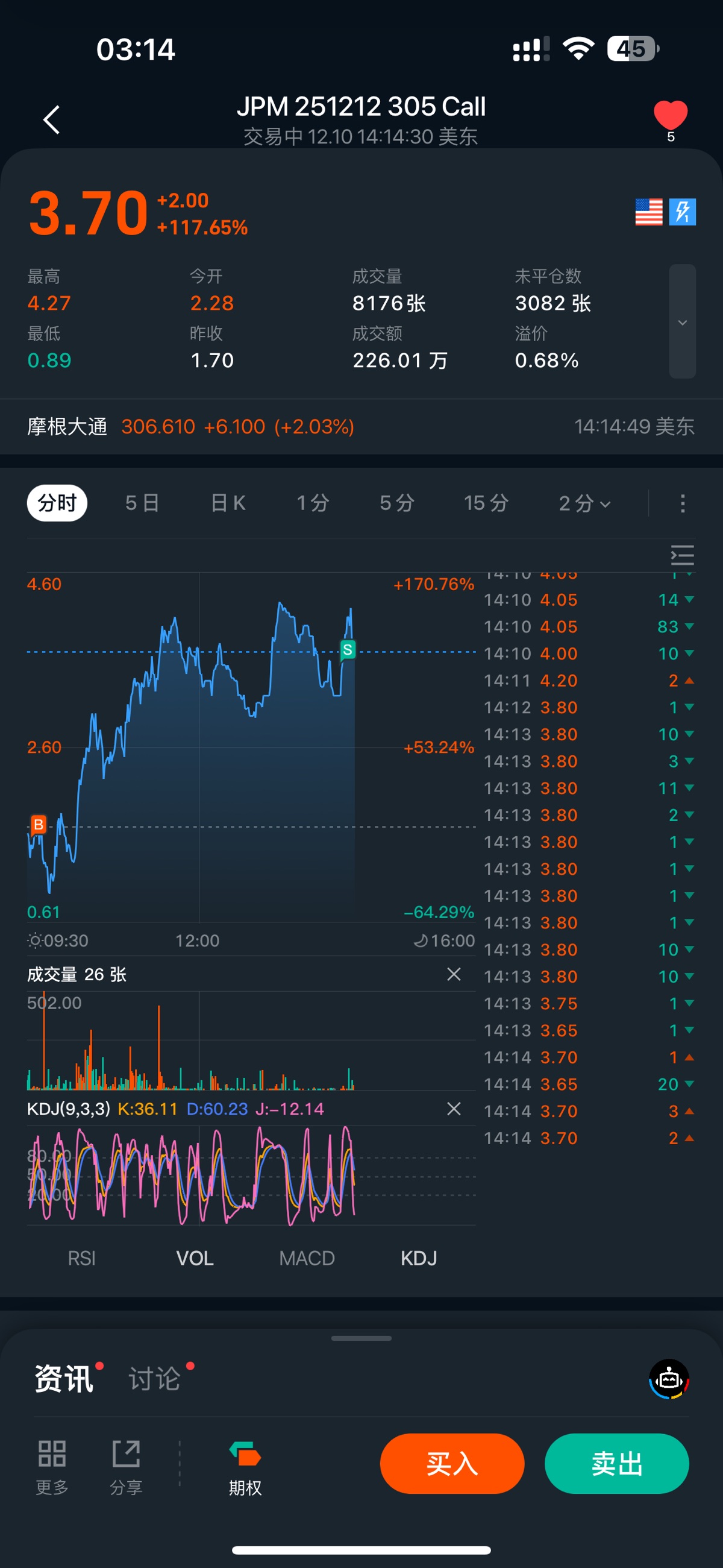Toggle the RSI indicator
The height and width of the screenshot is (1568, 723).
(81, 1258)
